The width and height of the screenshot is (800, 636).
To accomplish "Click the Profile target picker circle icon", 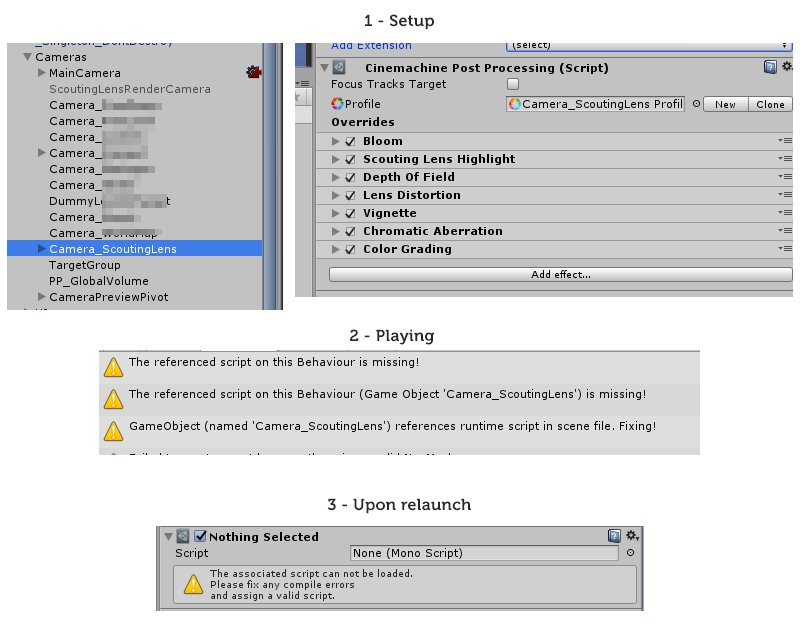I will (x=694, y=104).
